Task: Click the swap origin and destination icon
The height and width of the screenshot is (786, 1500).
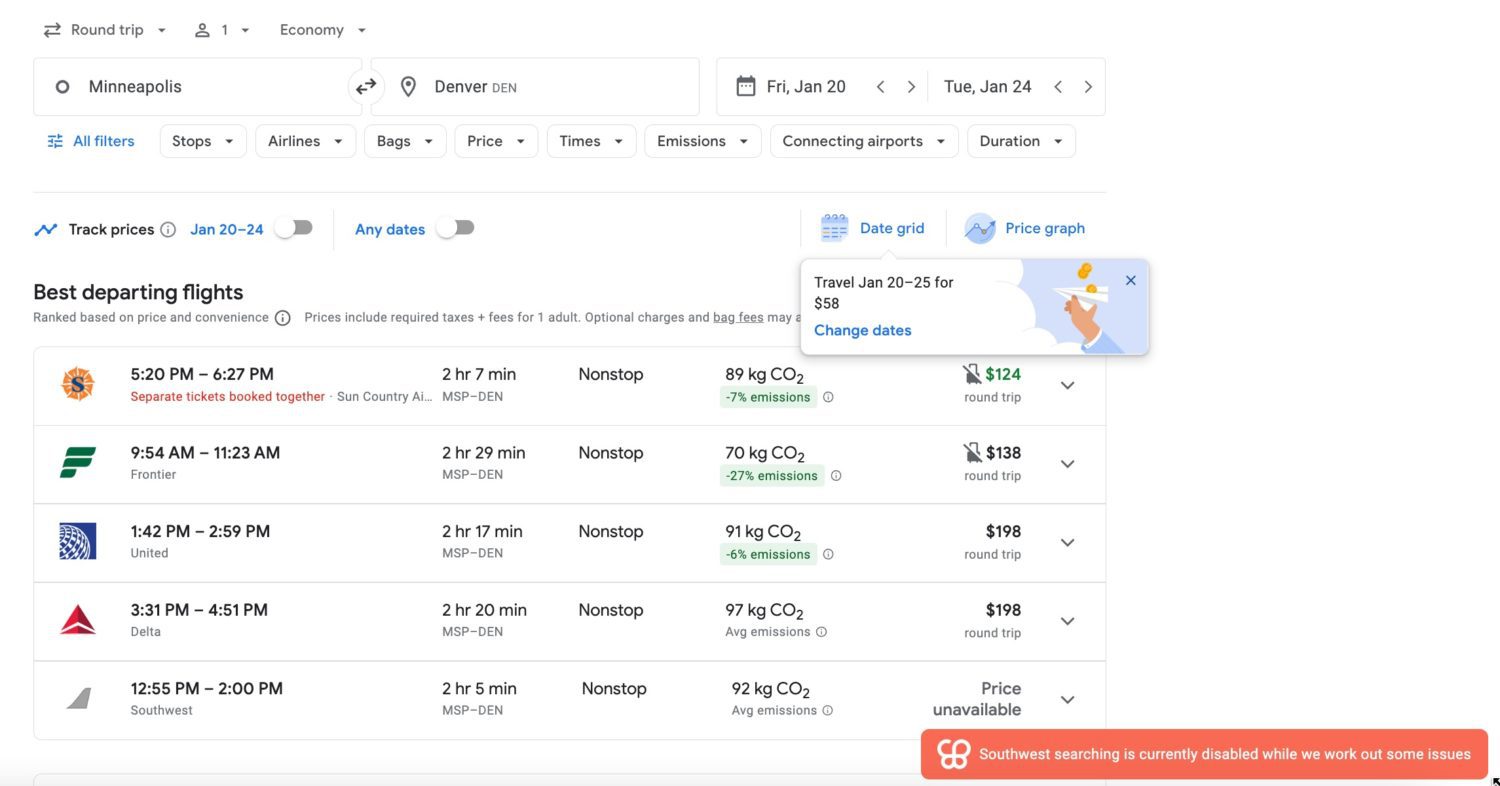Action: coord(366,87)
